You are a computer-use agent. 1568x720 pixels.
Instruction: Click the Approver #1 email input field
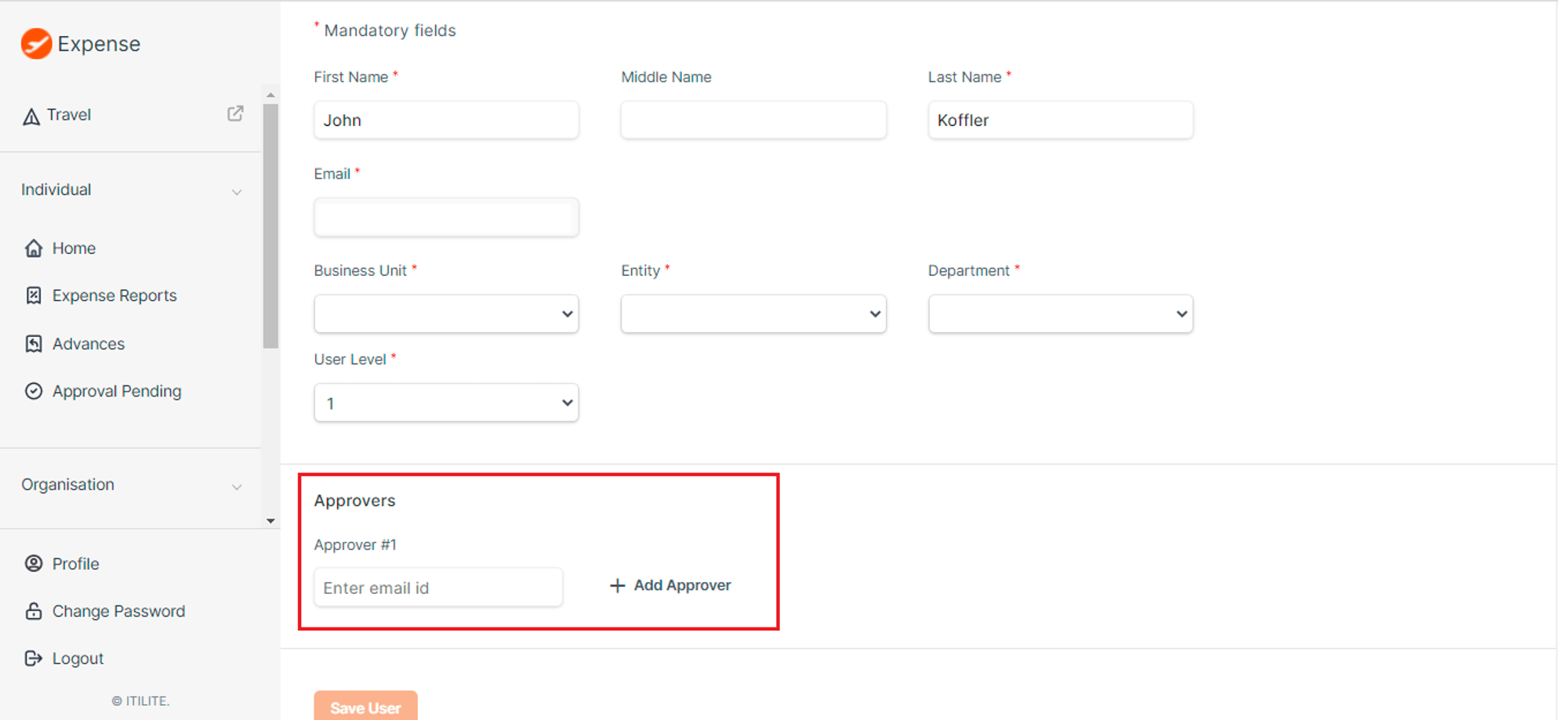437,587
